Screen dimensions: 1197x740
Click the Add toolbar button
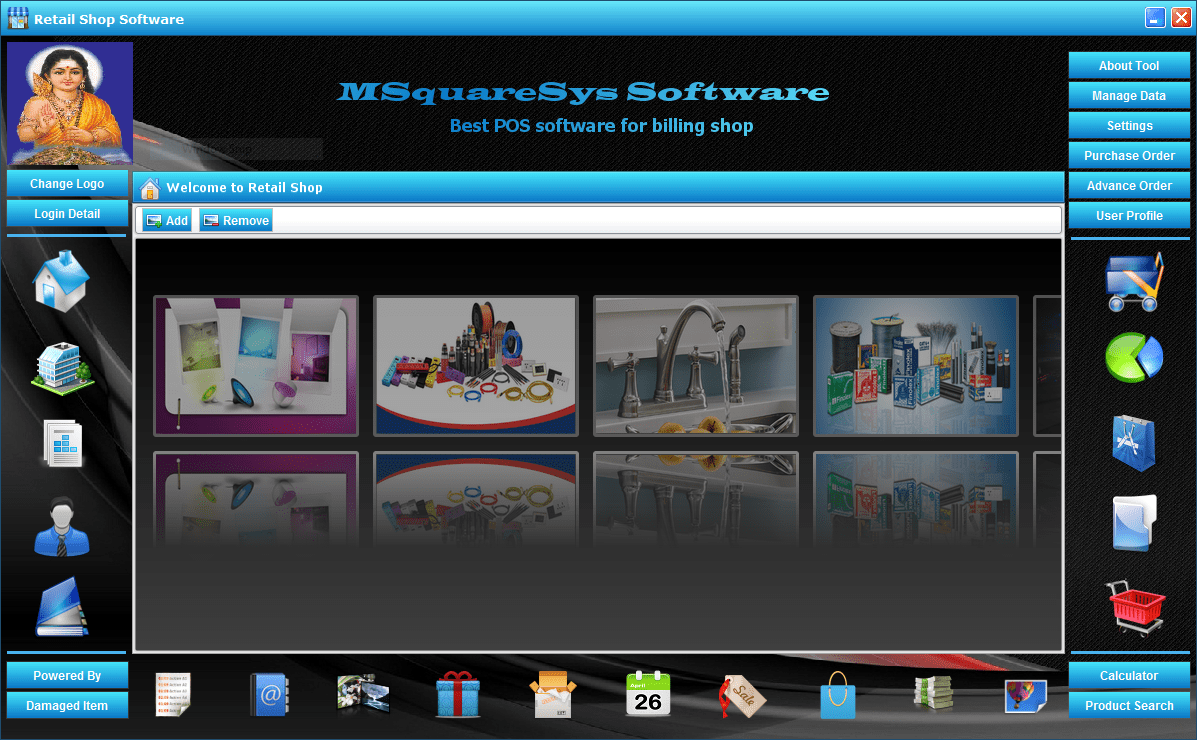(x=167, y=221)
